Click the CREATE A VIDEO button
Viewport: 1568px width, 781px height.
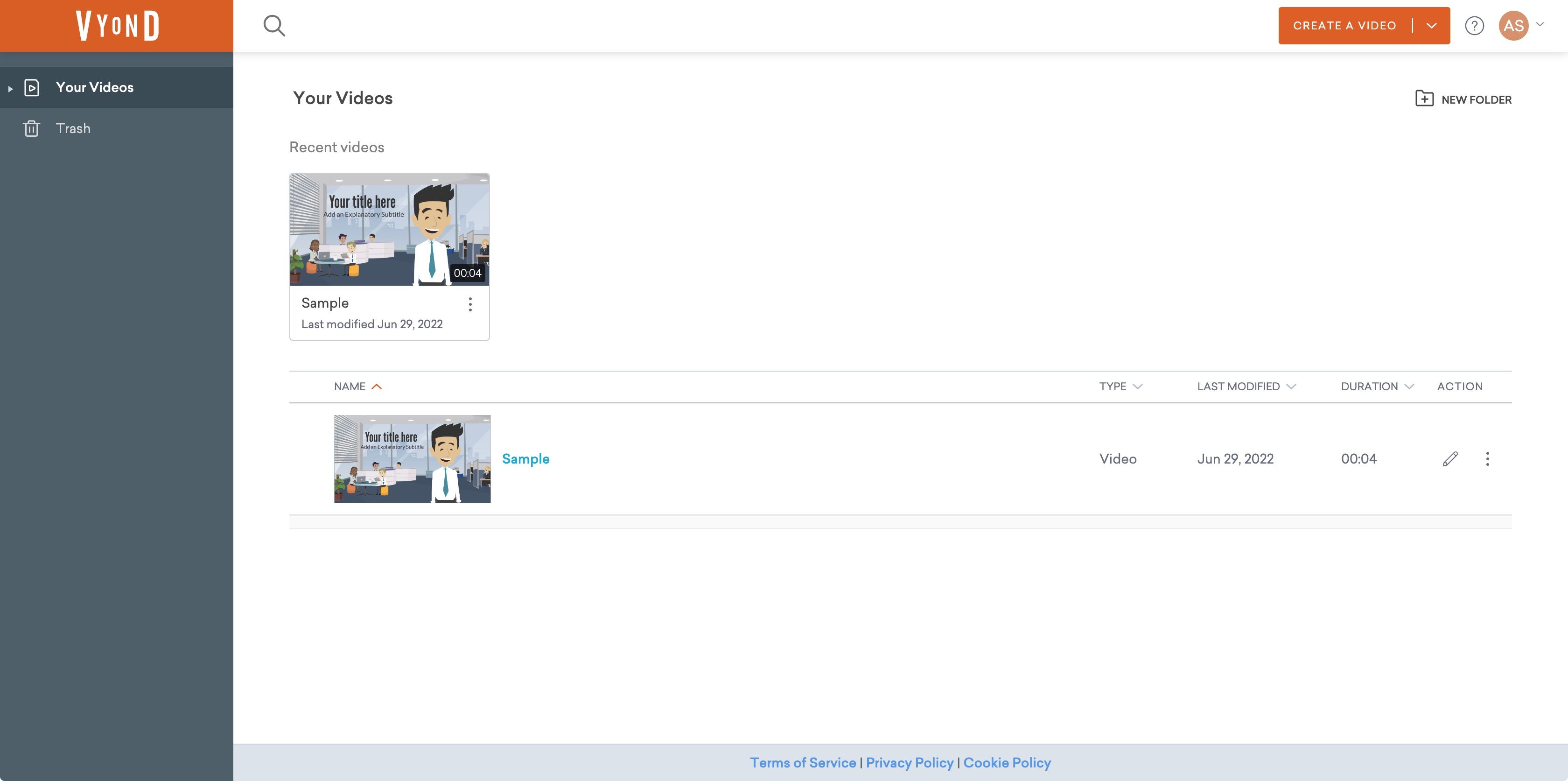point(1345,25)
